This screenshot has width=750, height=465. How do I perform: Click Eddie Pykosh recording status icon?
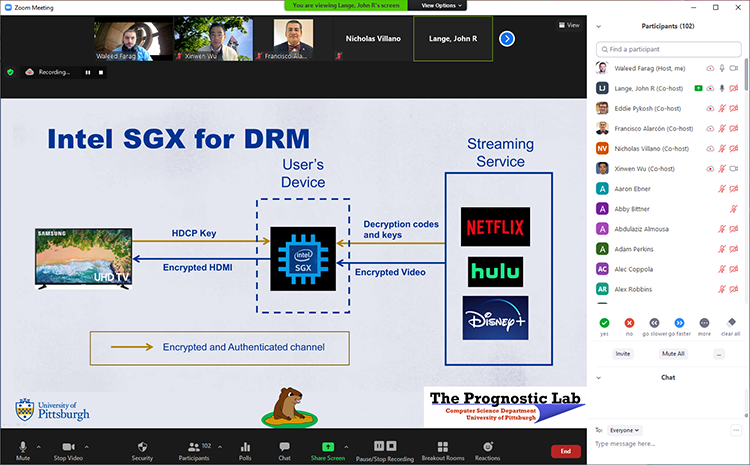[x=710, y=109]
